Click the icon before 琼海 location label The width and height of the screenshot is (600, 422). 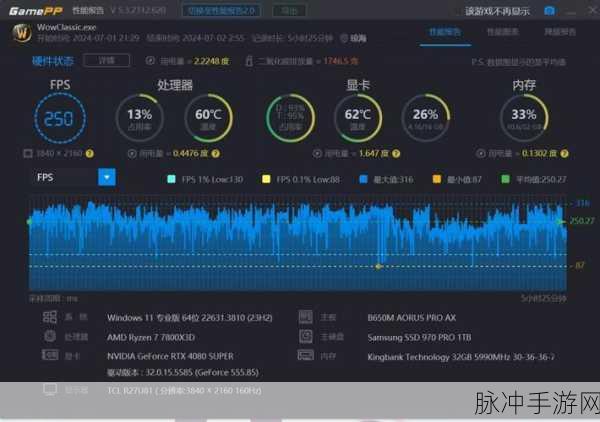(344, 38)
